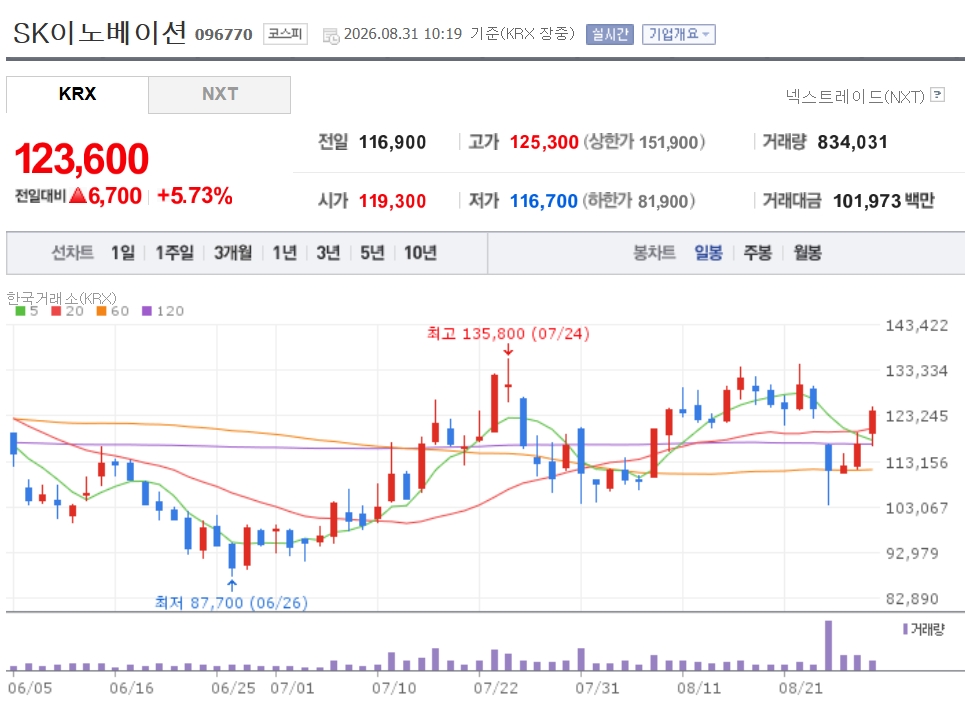Click the 하한가 81,900 text
965x701 pixels.
(x=639, y=201)
